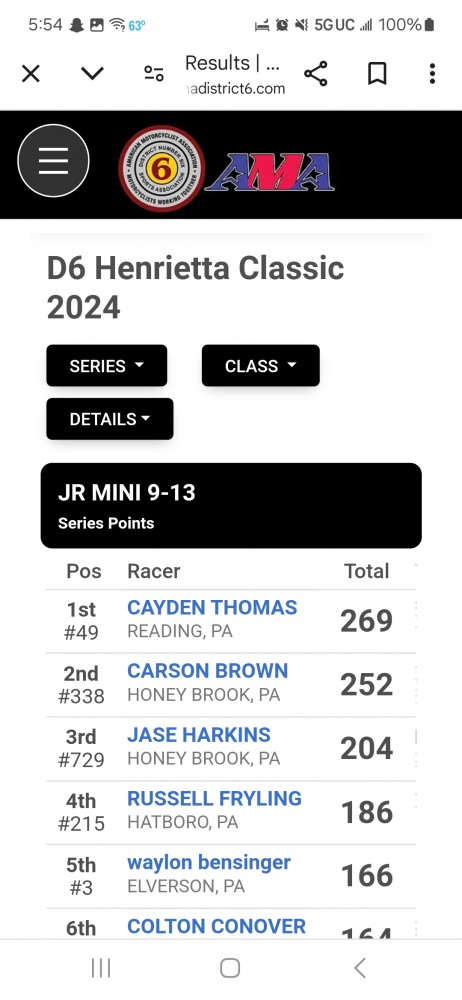Tap the Android home button

[x=230, y=968]
